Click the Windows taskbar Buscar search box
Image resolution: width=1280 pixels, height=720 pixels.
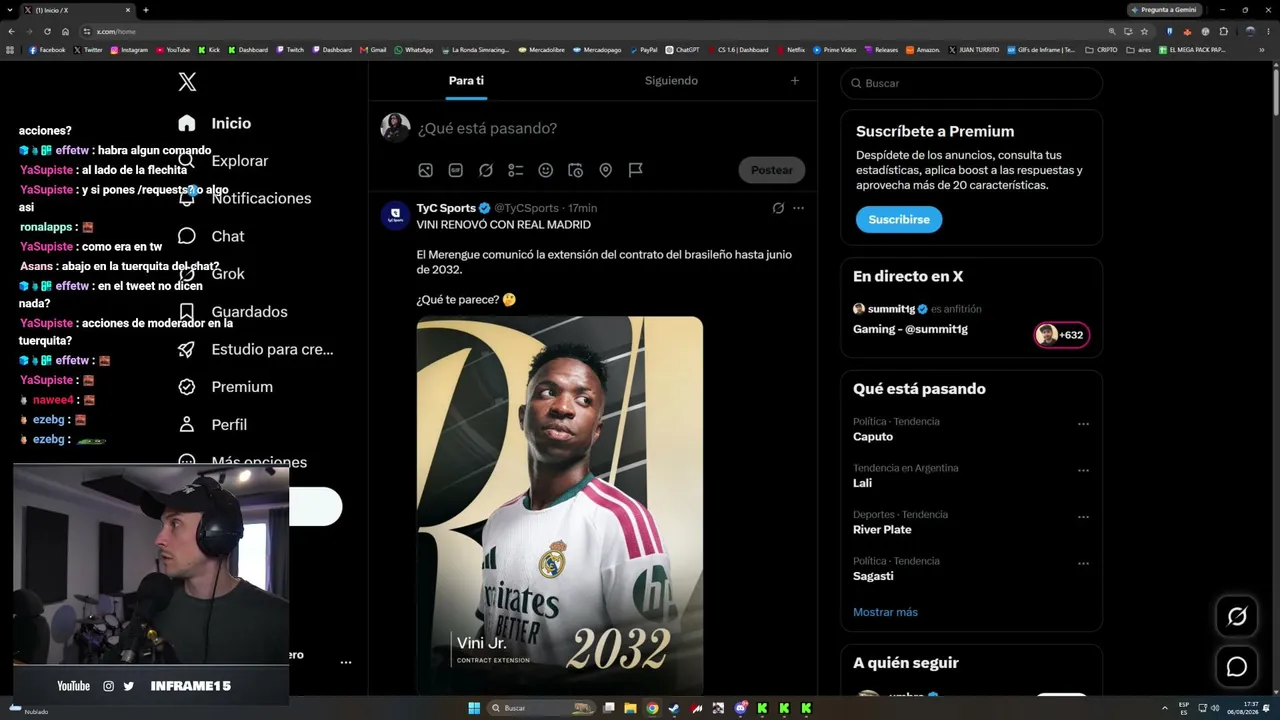click(x=542, y=708)
